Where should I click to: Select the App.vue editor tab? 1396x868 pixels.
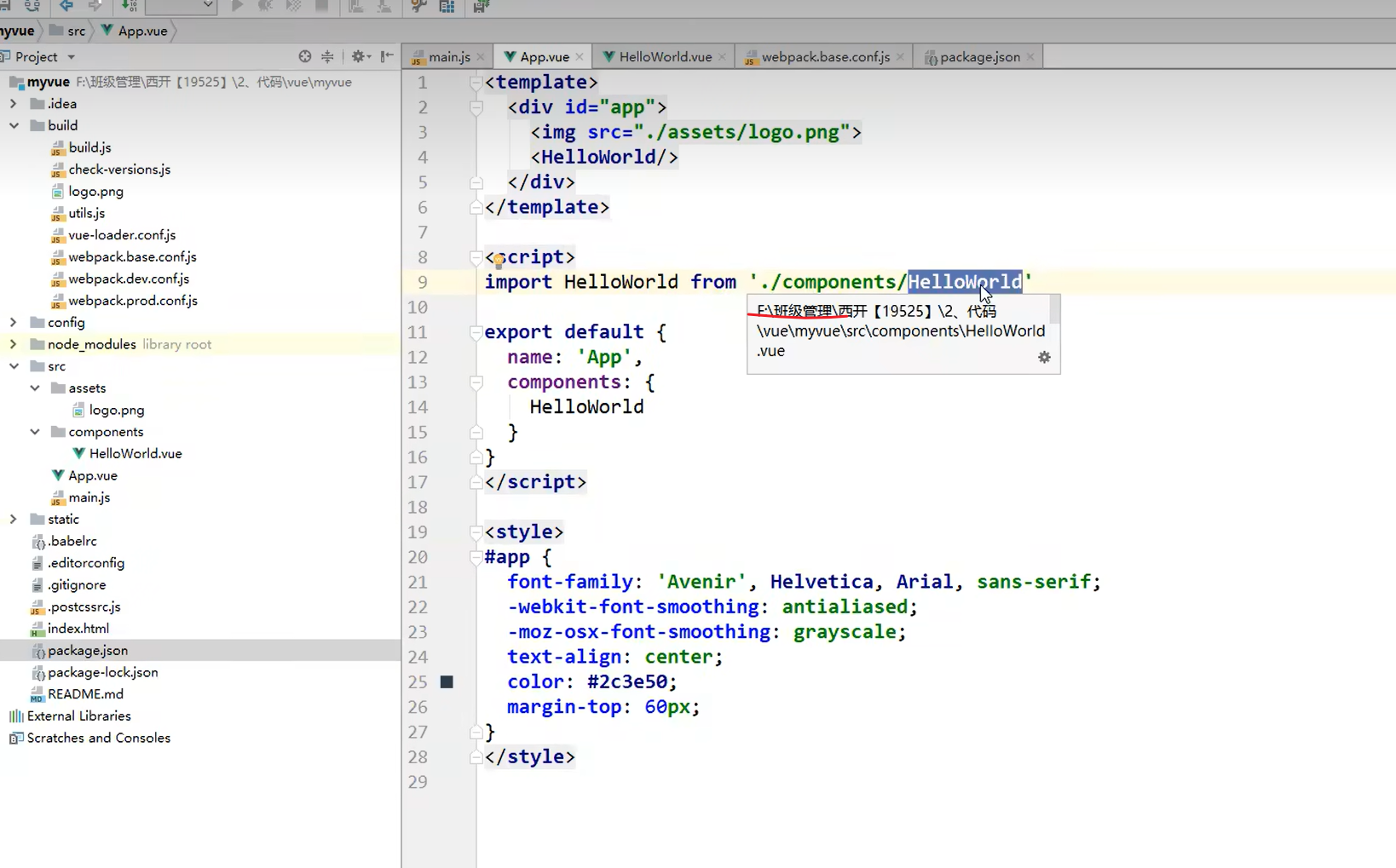pos(544,57)
